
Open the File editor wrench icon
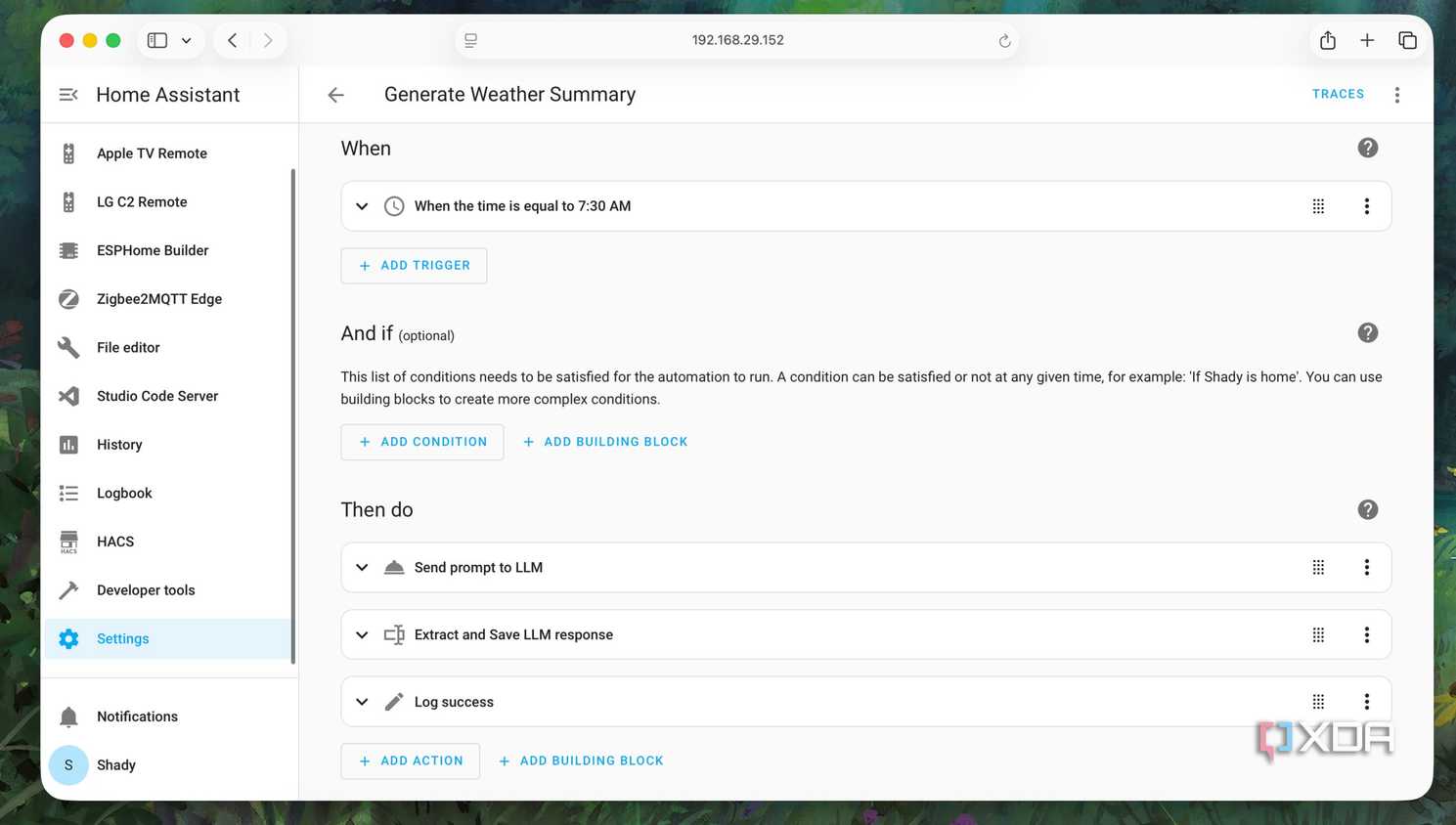[x=68, y=347]
